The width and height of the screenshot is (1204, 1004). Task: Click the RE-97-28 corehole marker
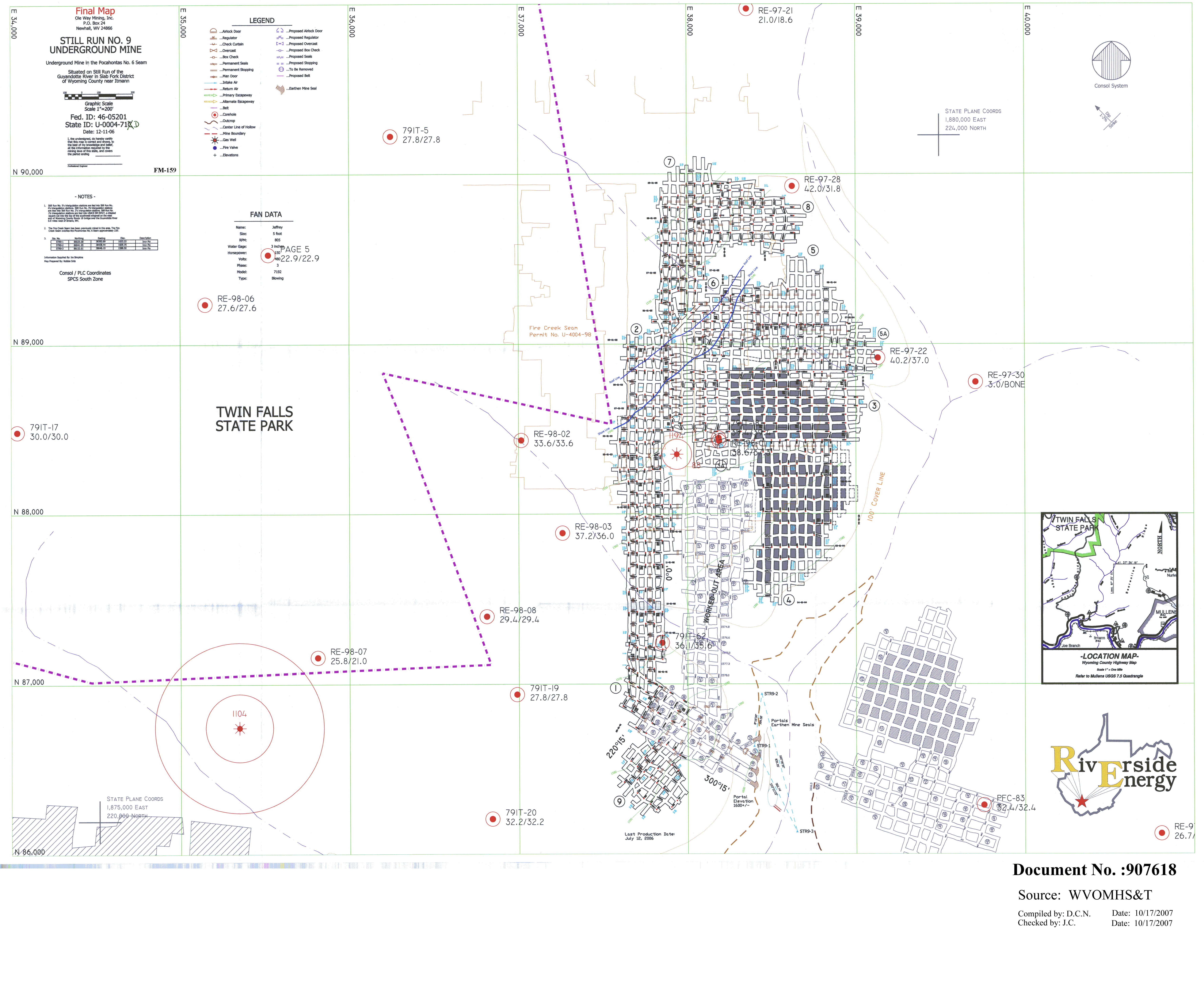pyautogui.click(x=792, y=186)
